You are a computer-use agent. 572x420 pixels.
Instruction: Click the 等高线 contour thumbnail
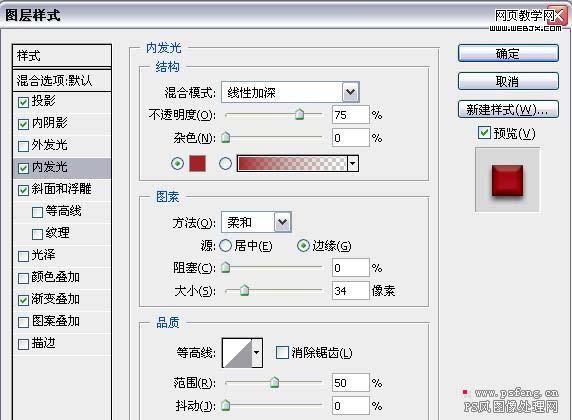pos(237,352)
